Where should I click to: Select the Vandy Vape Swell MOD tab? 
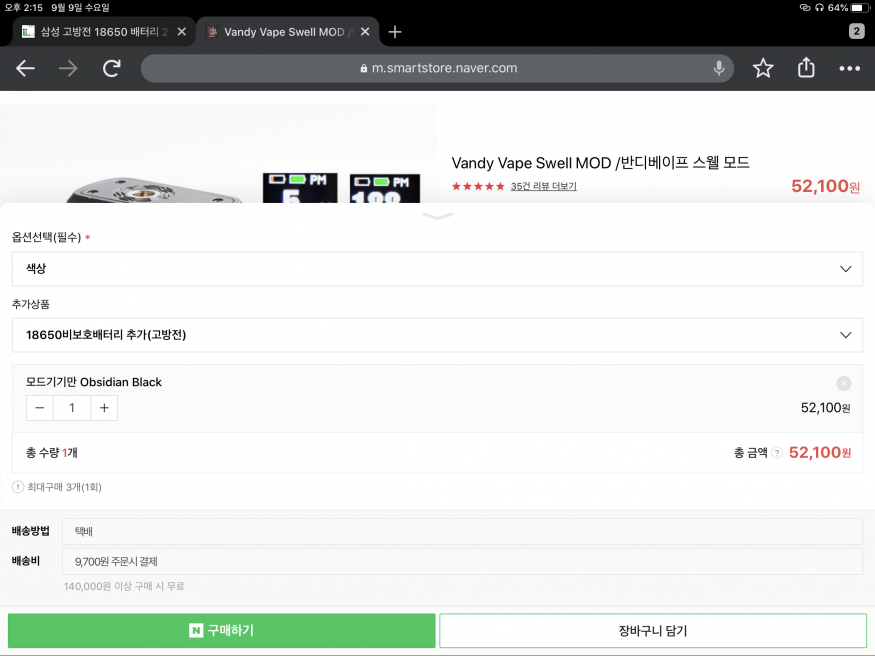coord(287,32)
